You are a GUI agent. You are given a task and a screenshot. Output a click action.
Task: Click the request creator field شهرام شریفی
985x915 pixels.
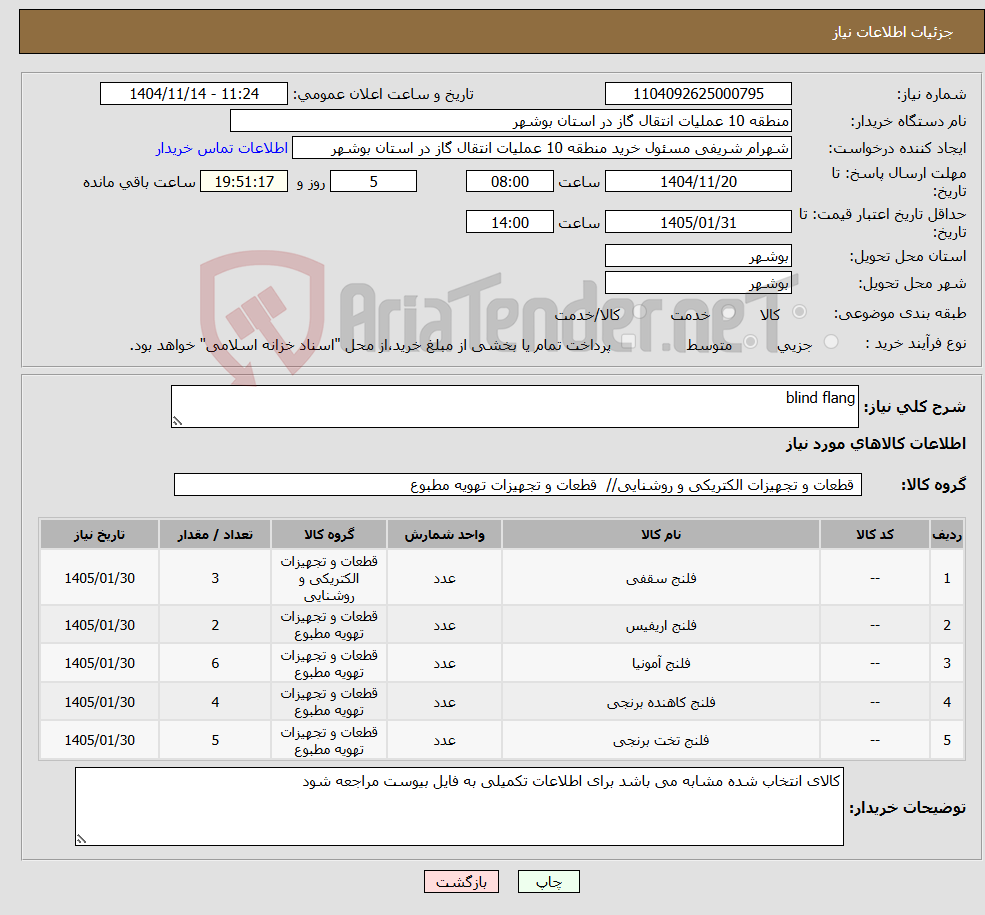(x=541, y=148)
